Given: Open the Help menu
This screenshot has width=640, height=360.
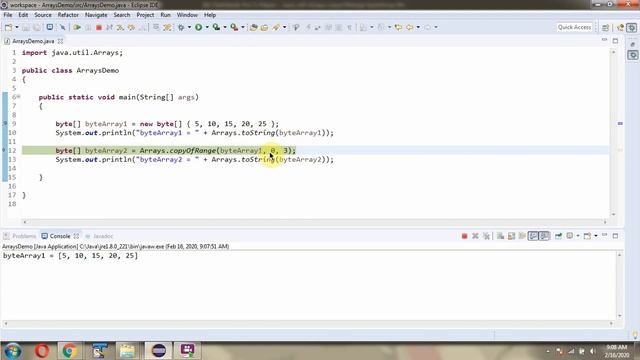Looking at the screenshot, I should point(210,15).
